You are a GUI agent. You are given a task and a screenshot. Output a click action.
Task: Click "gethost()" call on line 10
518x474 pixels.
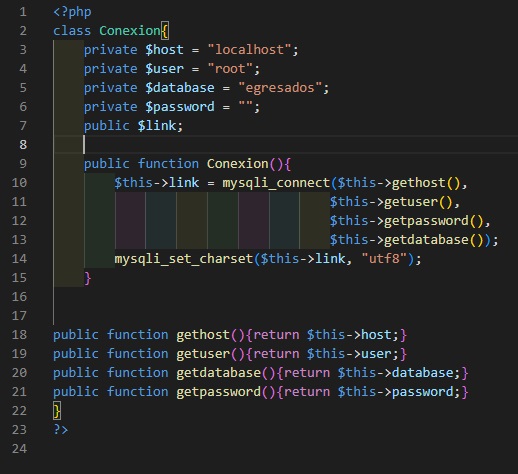pos(426,183)
